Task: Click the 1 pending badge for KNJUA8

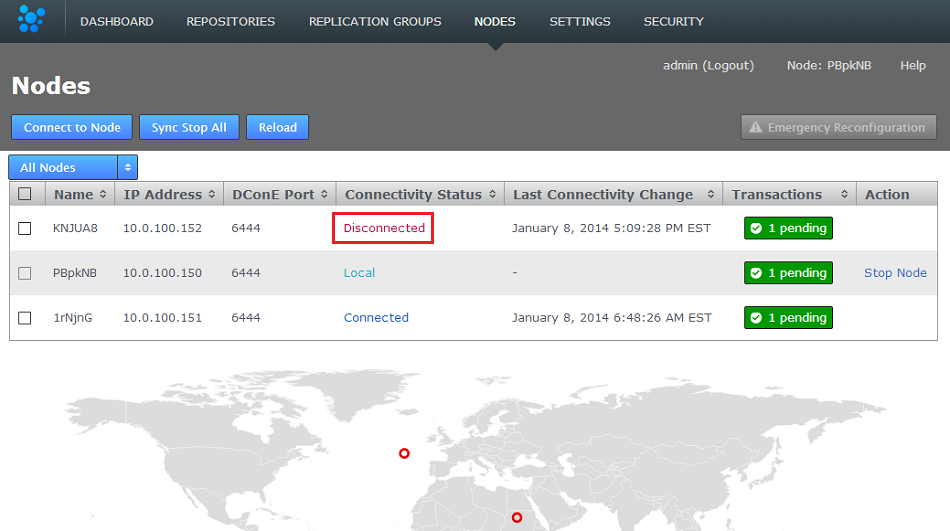Action: click(x=788, y=229)
